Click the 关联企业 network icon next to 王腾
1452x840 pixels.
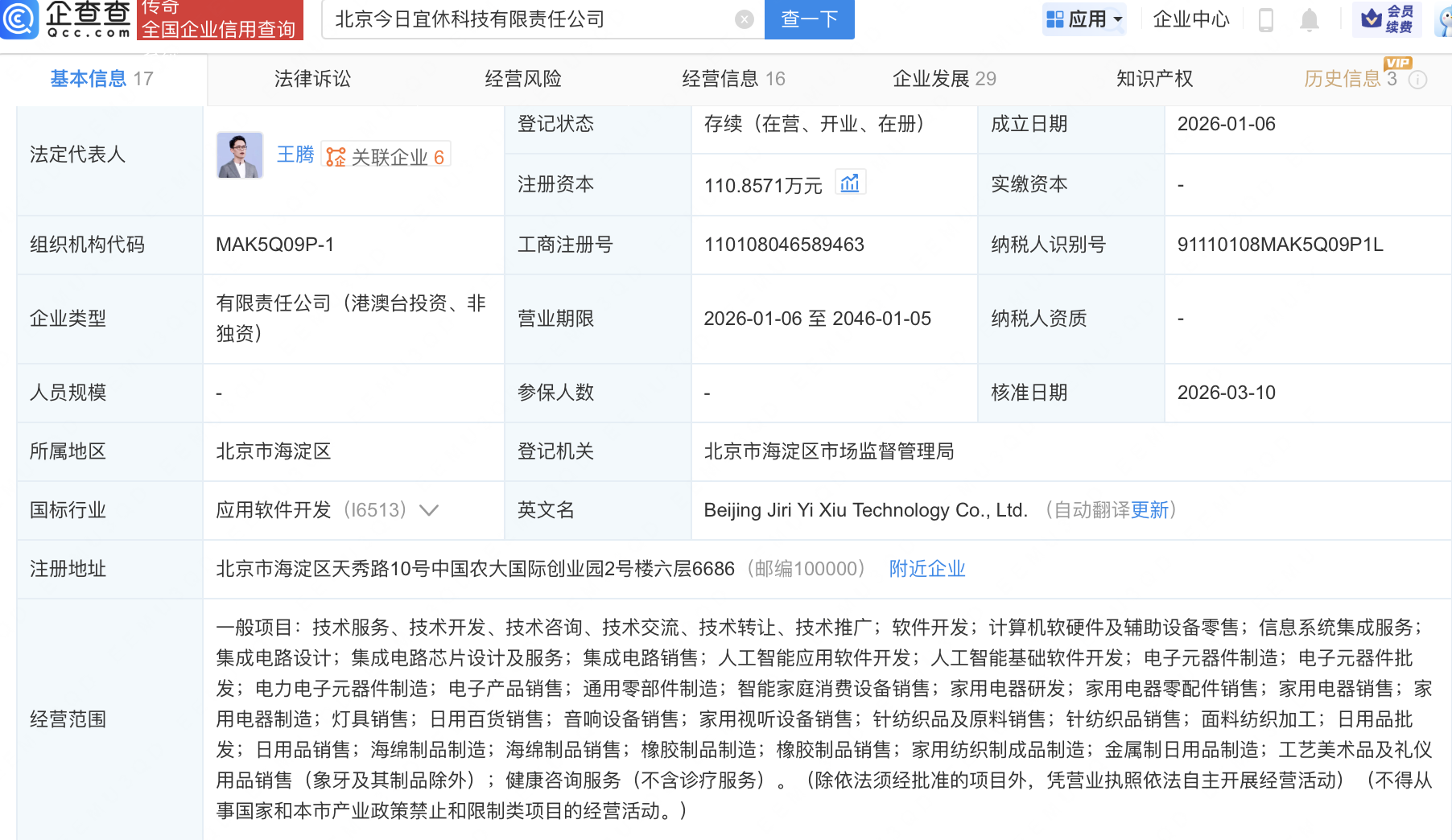pos(337,156)
